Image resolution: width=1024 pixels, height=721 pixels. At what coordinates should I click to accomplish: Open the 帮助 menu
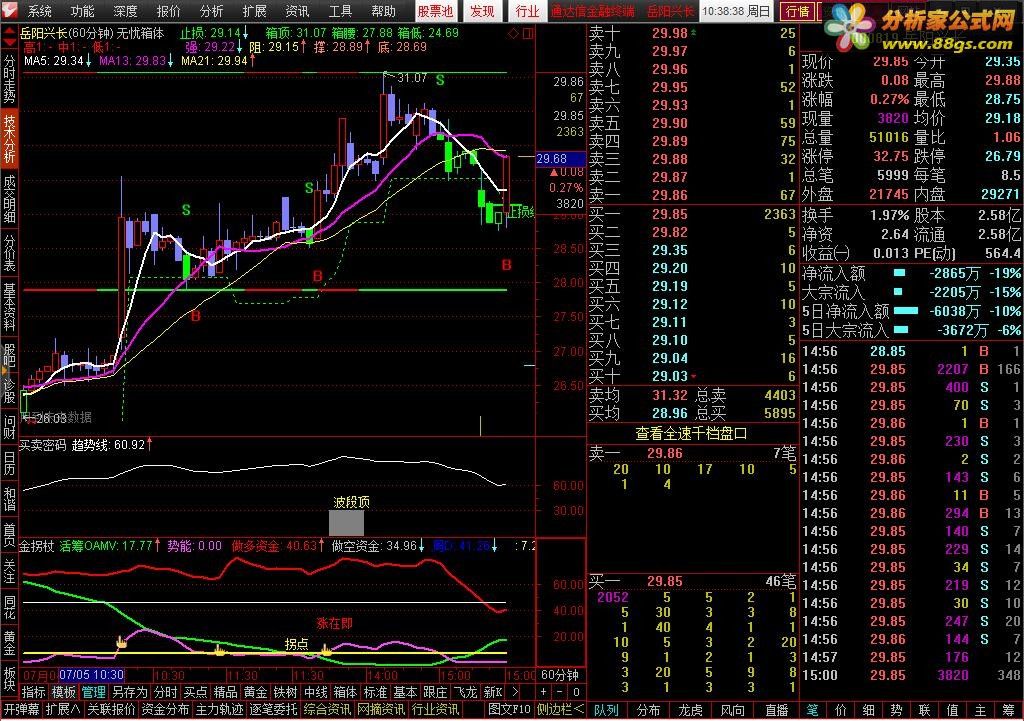point(383,11)
